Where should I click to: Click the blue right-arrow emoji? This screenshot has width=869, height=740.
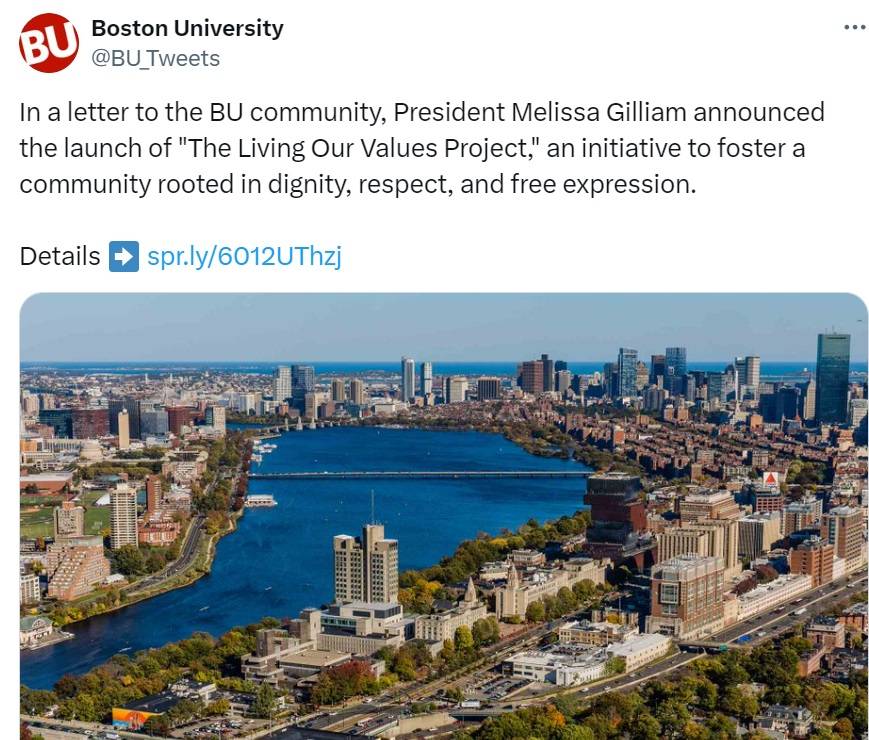[124, 257]
